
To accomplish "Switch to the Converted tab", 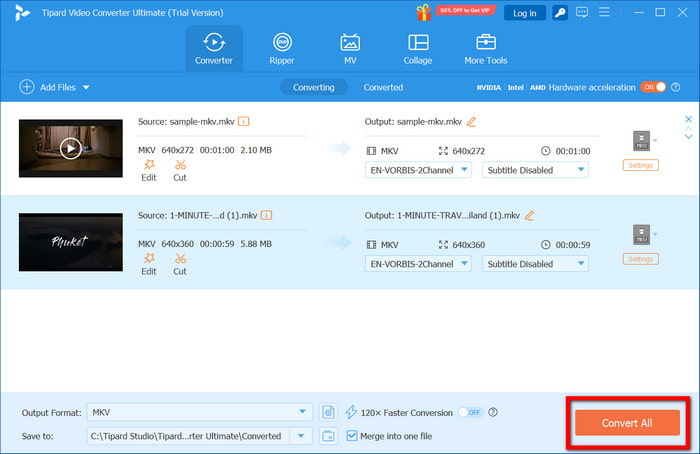I will (383, 88).
